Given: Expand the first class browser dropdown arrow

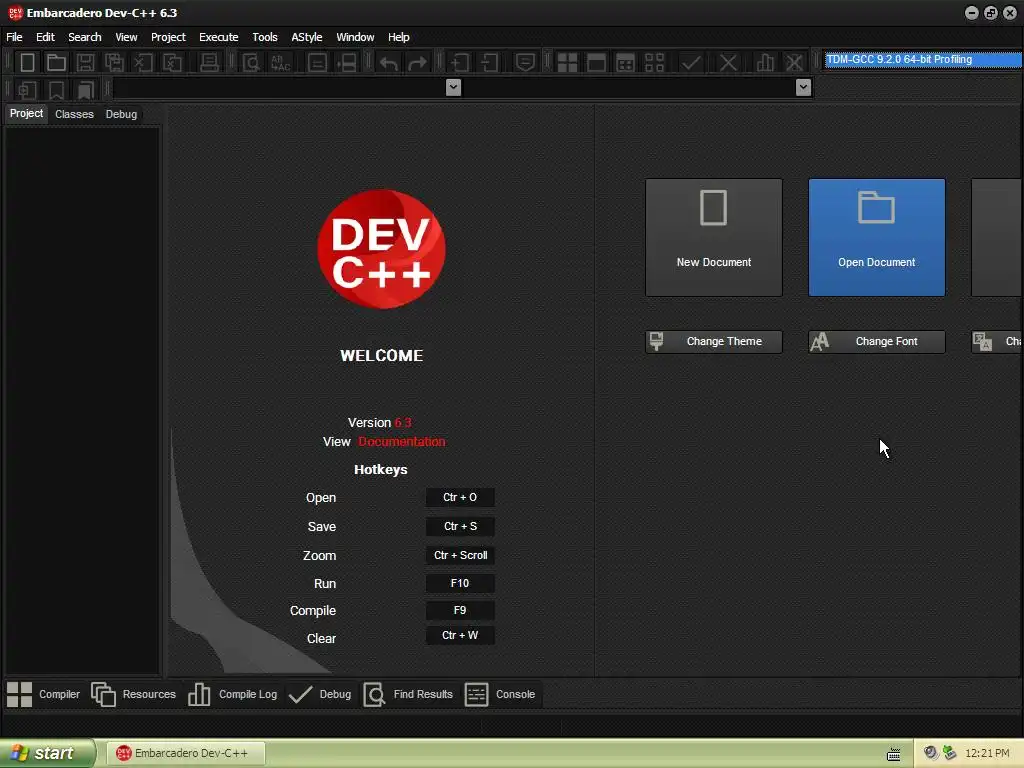Looking at the screenshot, I should [453, 88].
